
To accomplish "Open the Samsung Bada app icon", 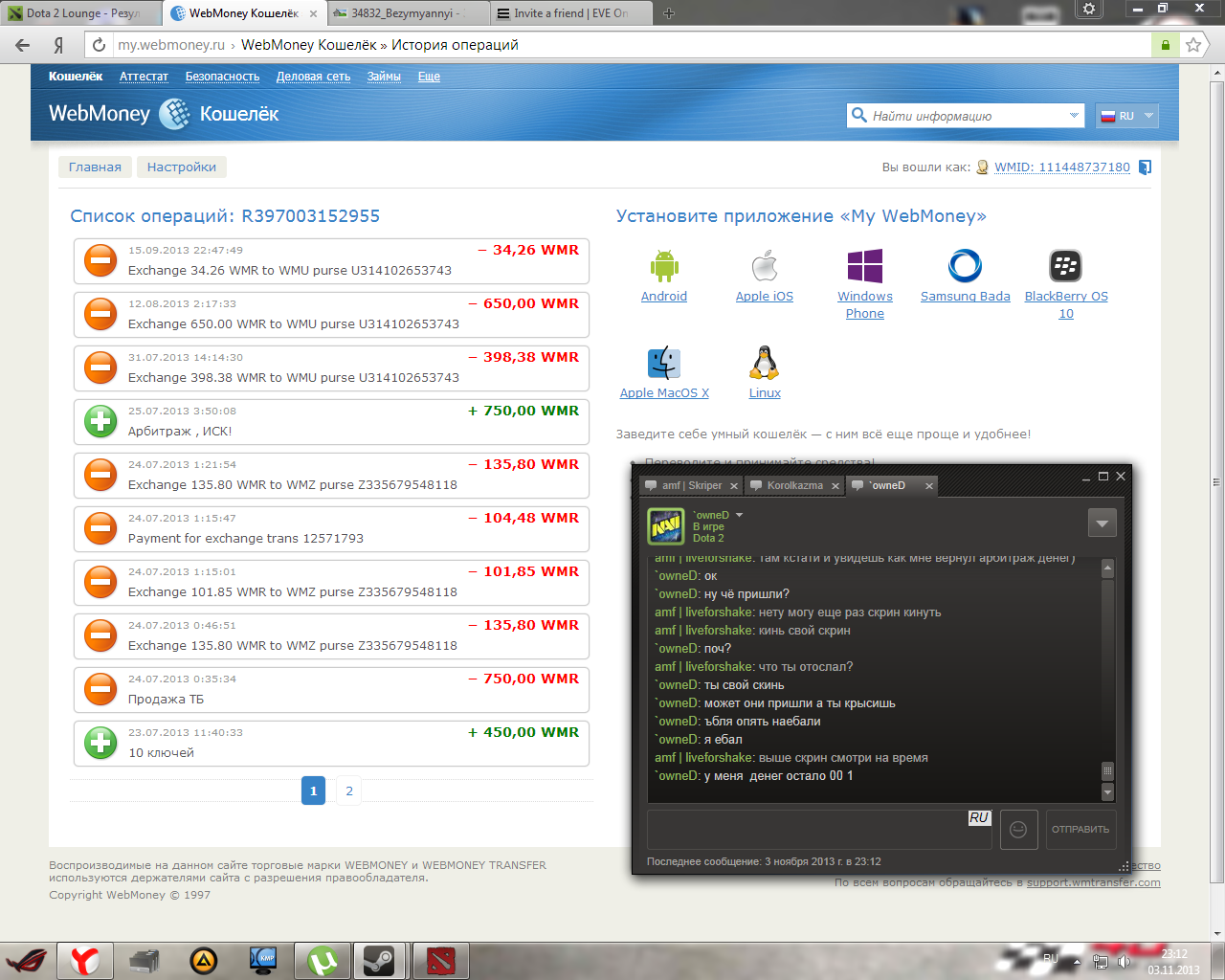I will (x=965, y=266).
